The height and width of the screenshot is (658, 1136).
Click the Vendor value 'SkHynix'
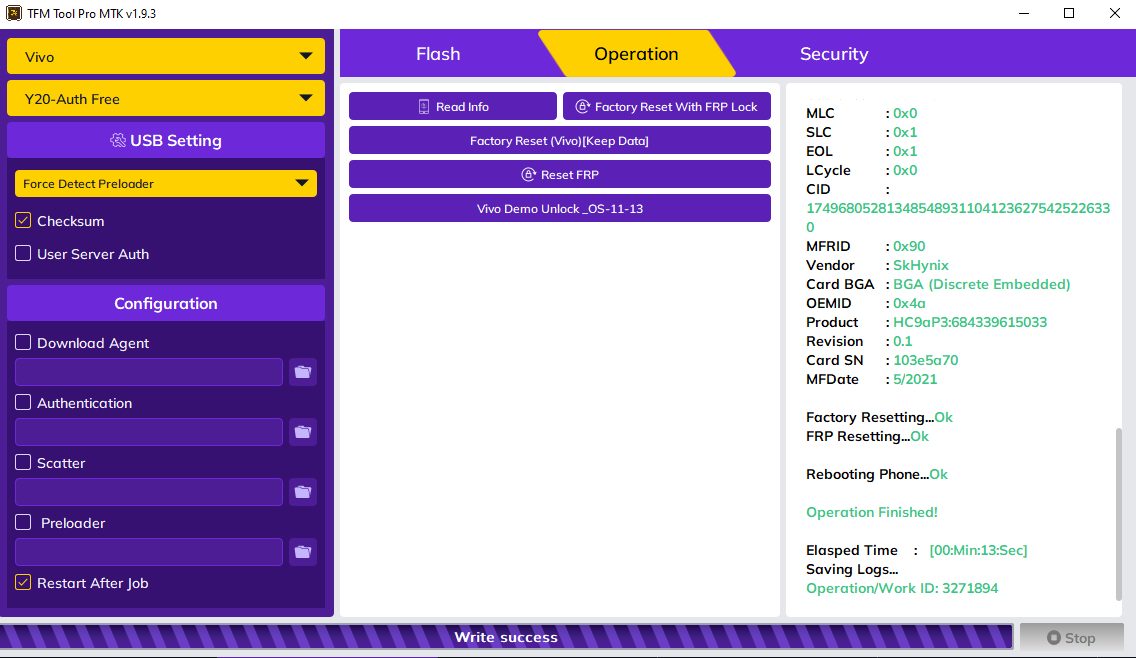(920, 265)
